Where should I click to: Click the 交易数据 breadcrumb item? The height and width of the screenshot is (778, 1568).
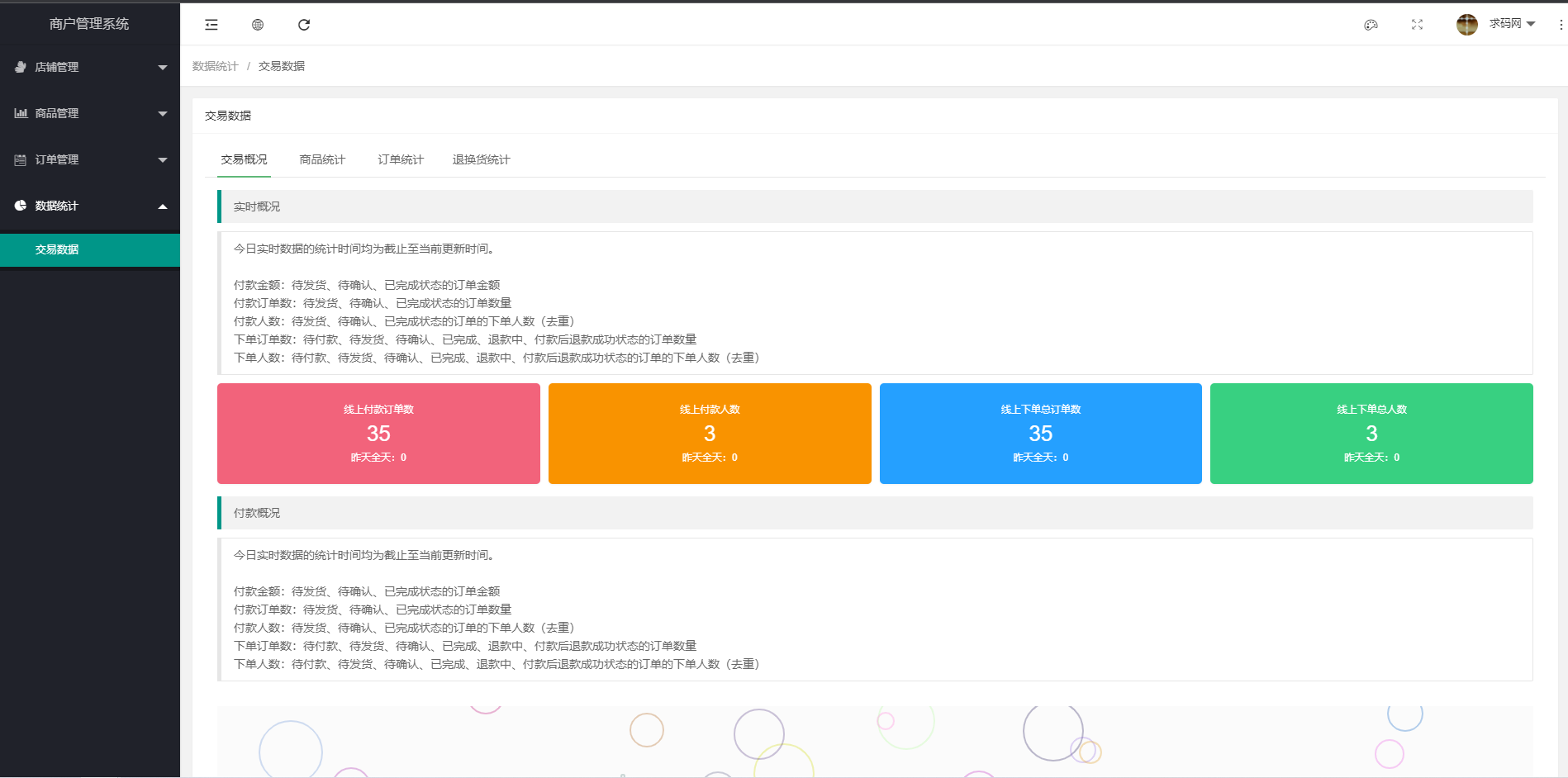(x=282, y=66)
